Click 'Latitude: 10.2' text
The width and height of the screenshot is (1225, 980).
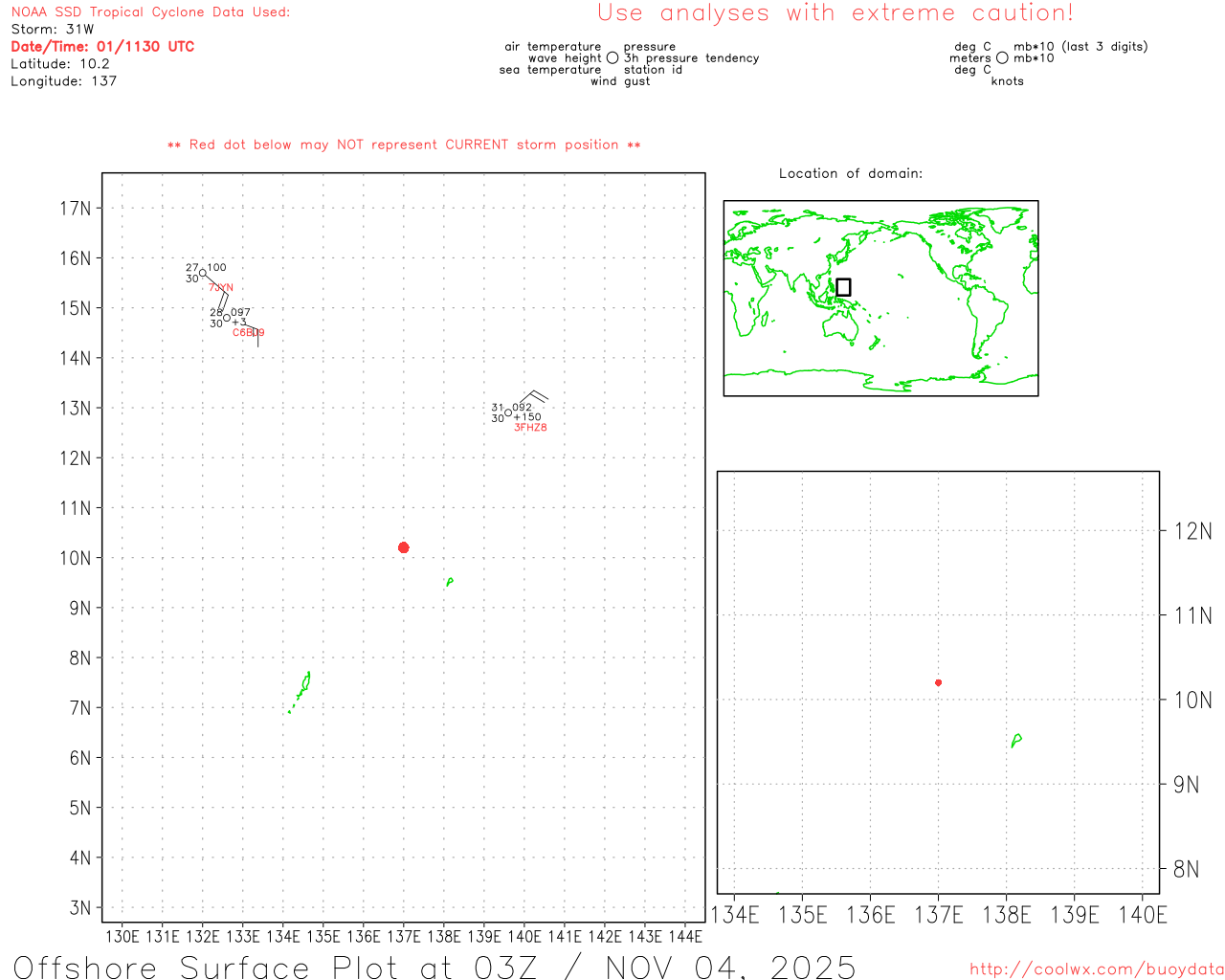[60, 64]
